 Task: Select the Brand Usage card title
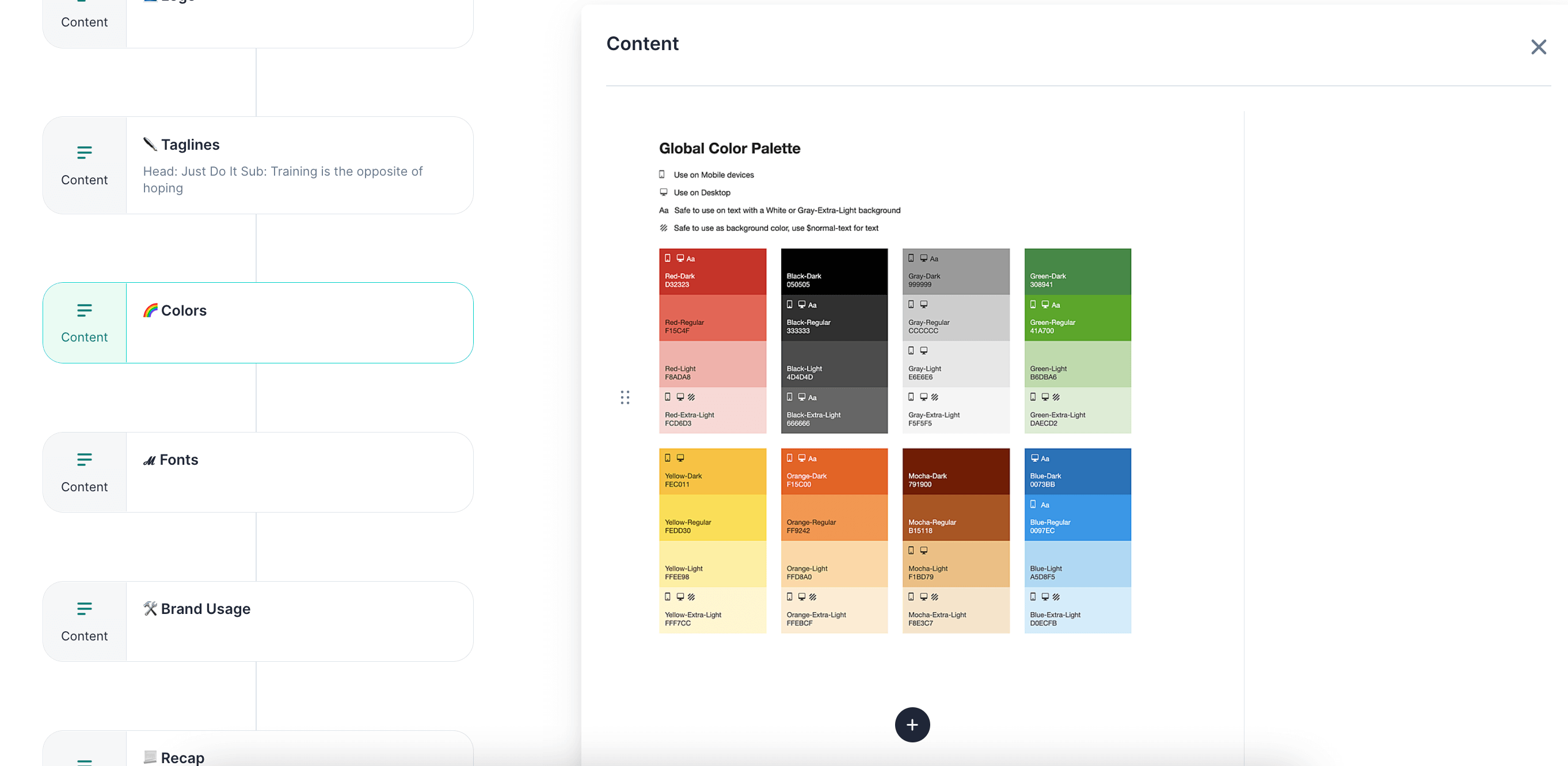click(x=205, y=609)
